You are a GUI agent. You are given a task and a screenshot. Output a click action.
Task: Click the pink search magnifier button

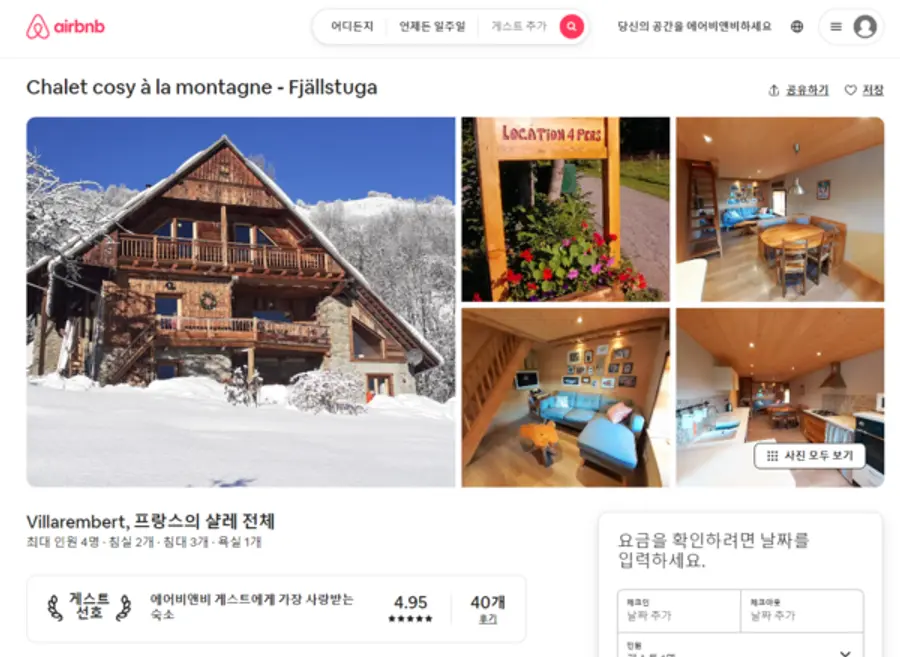point(572,26)
